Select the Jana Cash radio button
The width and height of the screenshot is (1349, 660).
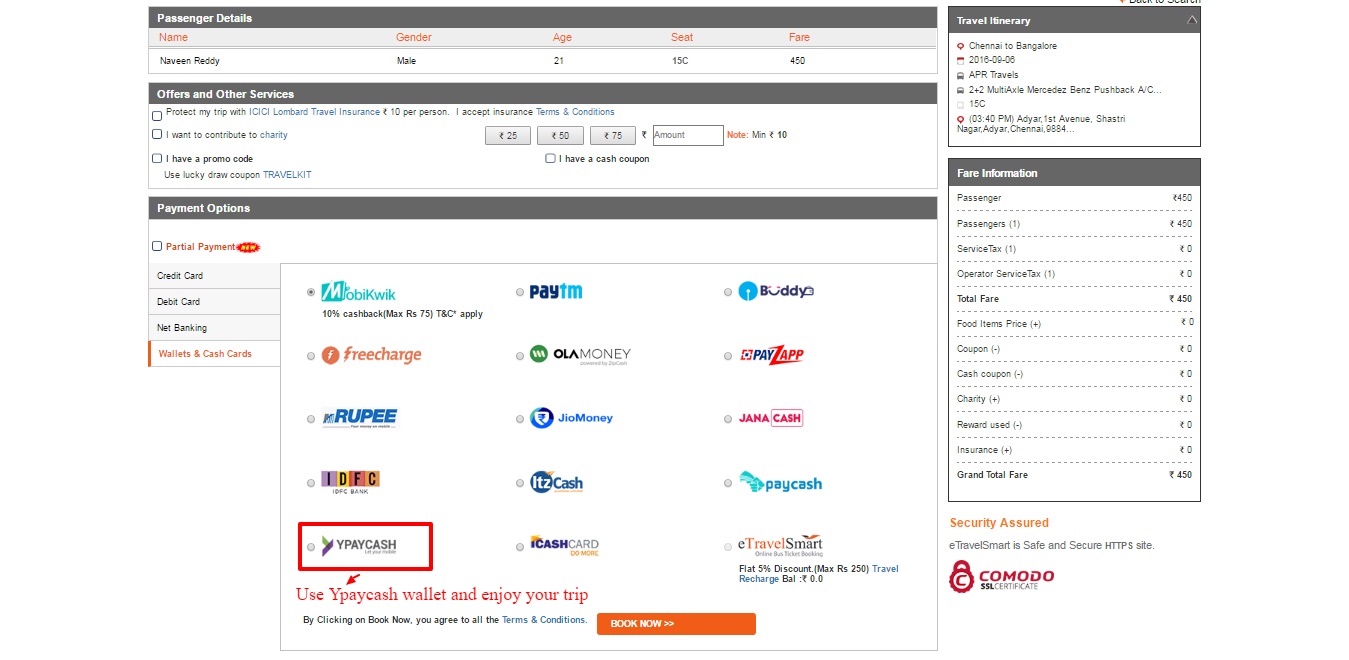click(728, 419)
